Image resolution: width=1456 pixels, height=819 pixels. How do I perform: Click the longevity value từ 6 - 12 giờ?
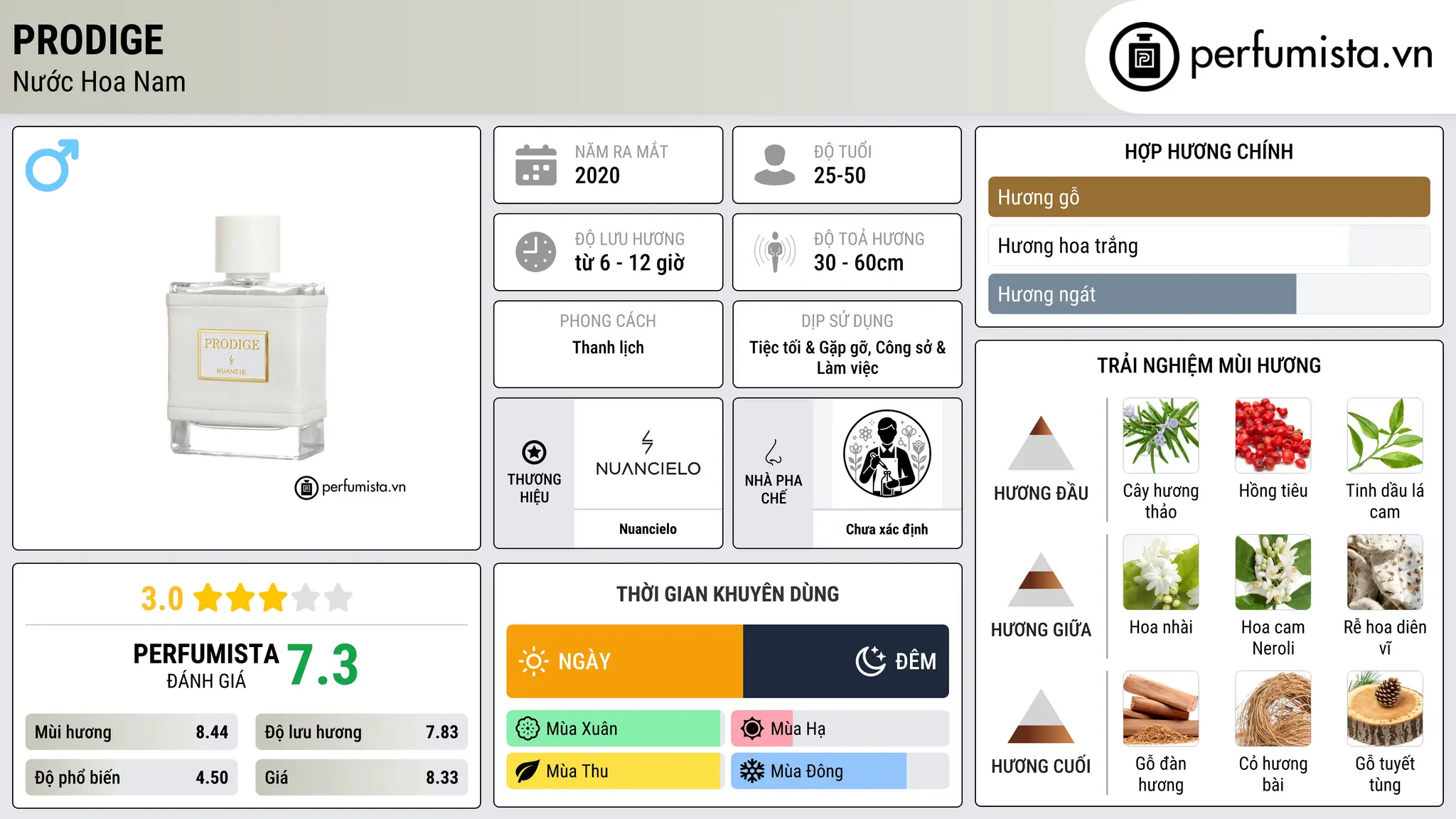pyautogui.click(x=630, y=263)
